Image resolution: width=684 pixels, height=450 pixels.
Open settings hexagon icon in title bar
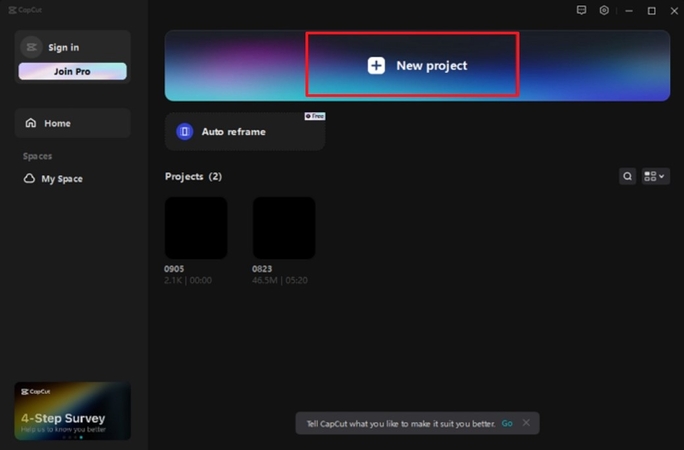point(604,10)
